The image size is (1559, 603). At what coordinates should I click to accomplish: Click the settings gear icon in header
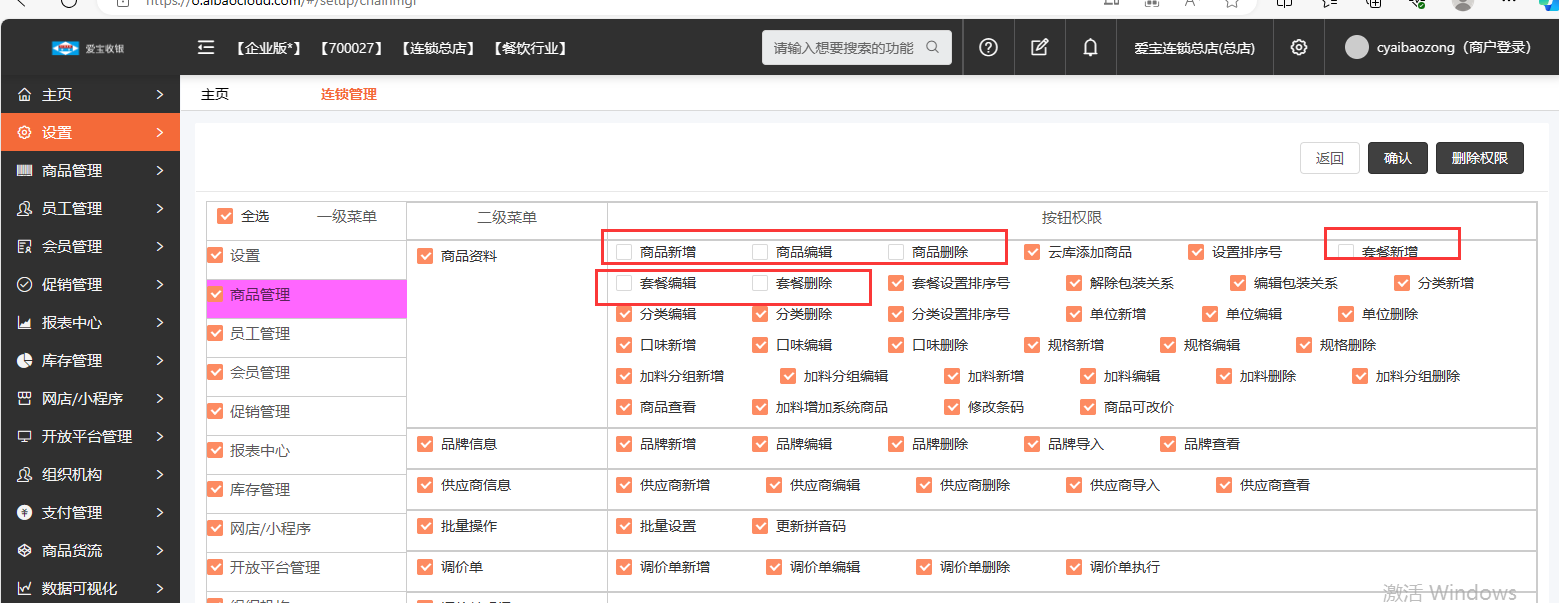[x=1298, y=47]
